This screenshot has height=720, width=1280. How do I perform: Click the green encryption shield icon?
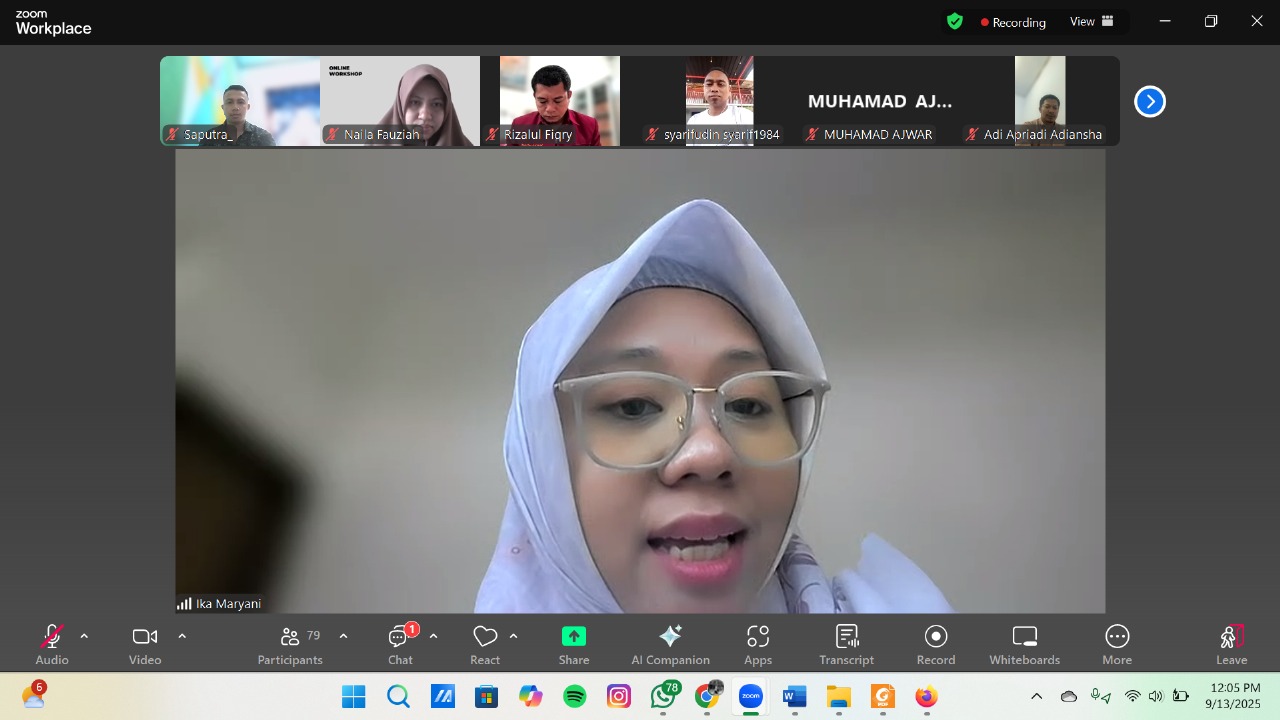pyautogui.click(x=955, y=21)
